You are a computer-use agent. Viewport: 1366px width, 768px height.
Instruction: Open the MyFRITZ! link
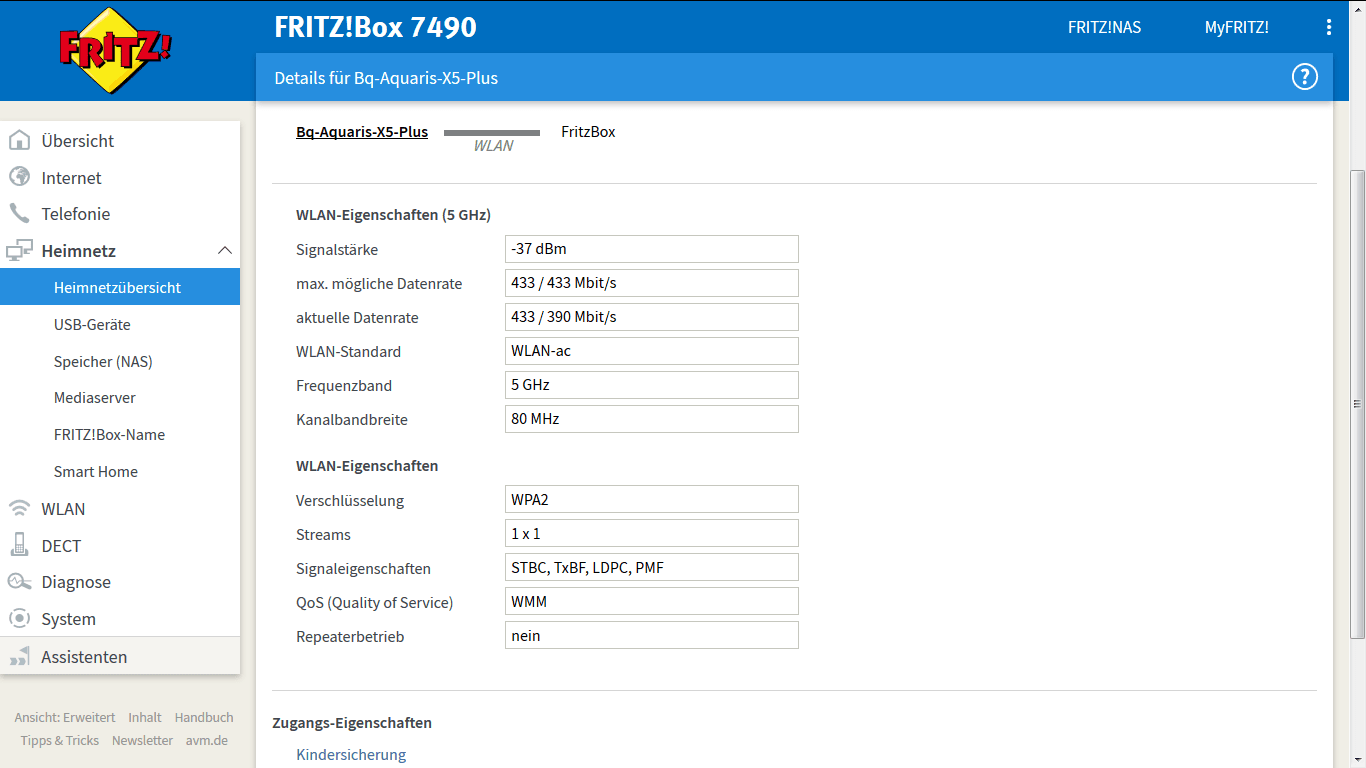click(x=1236, y=27)
